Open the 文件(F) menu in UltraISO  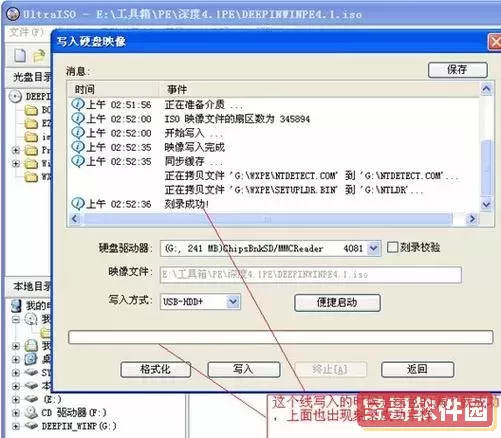27,32
